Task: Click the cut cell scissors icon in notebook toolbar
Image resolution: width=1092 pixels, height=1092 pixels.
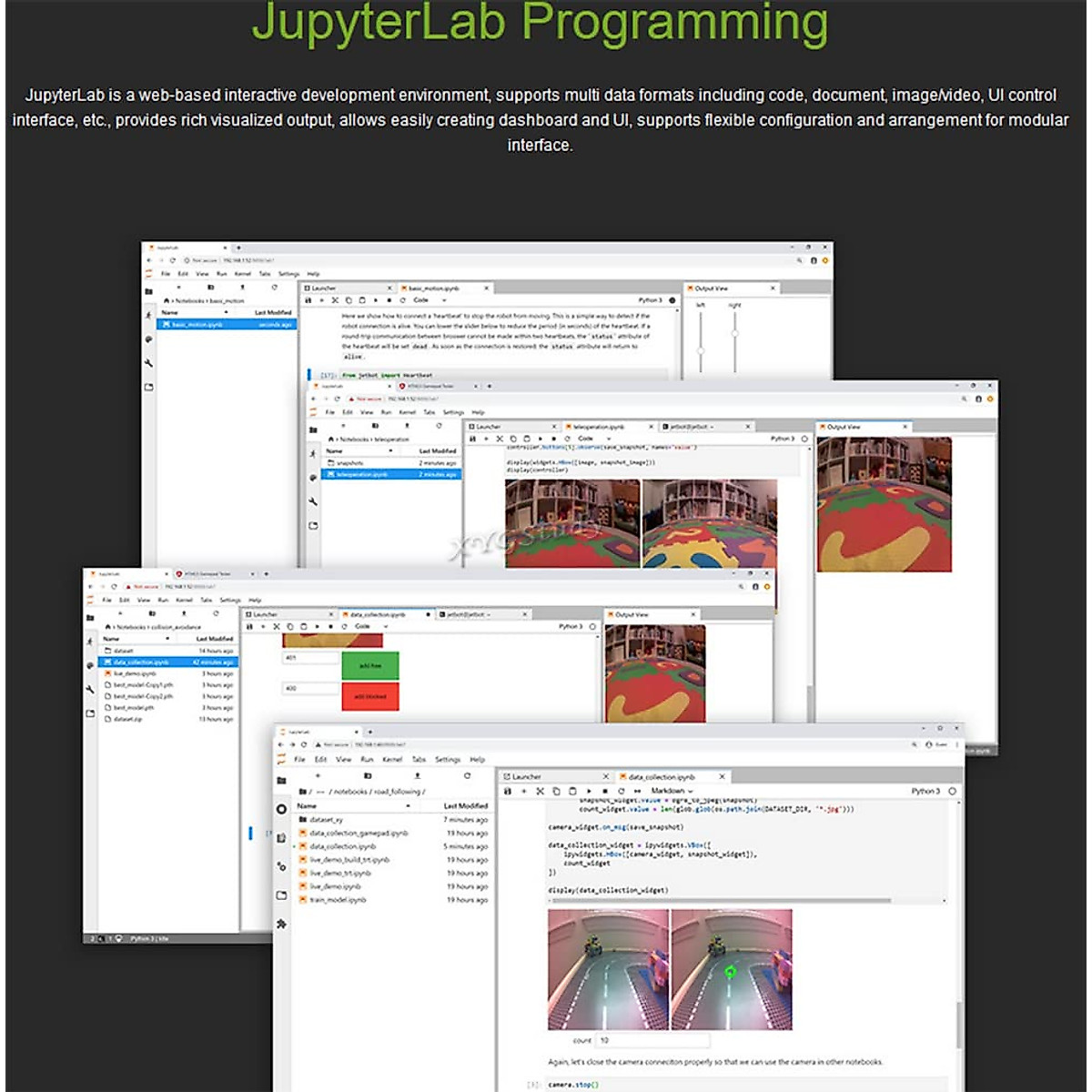Action: 540,792
